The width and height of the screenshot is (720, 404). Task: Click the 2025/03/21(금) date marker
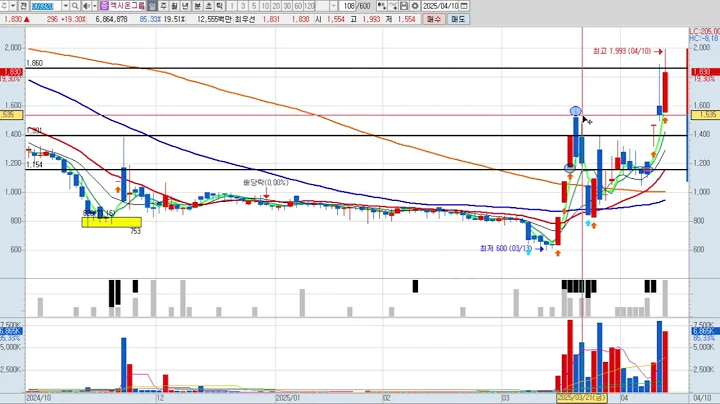(x=582, y=398)
